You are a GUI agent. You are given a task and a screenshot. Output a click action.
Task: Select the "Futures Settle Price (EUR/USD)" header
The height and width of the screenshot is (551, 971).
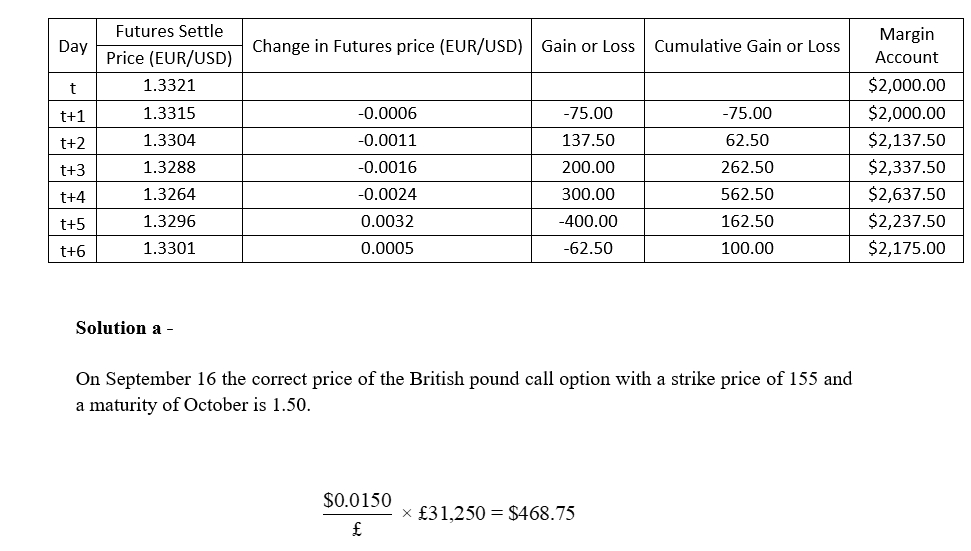pos(169,45)
